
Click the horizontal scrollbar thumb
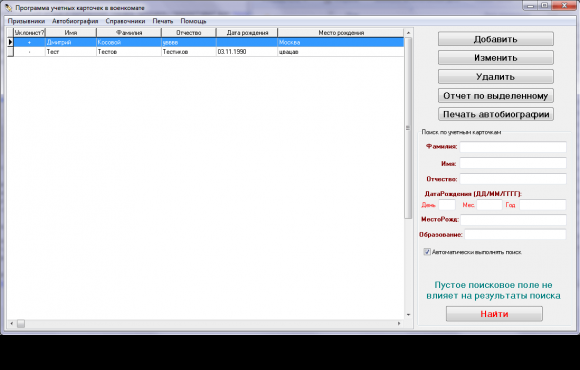(21, 324)
